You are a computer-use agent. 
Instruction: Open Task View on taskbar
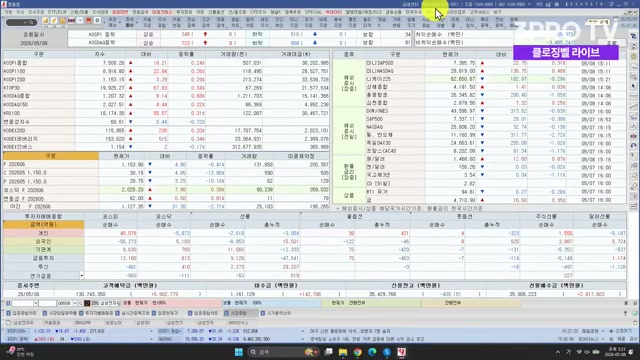[x=329, y=352]
